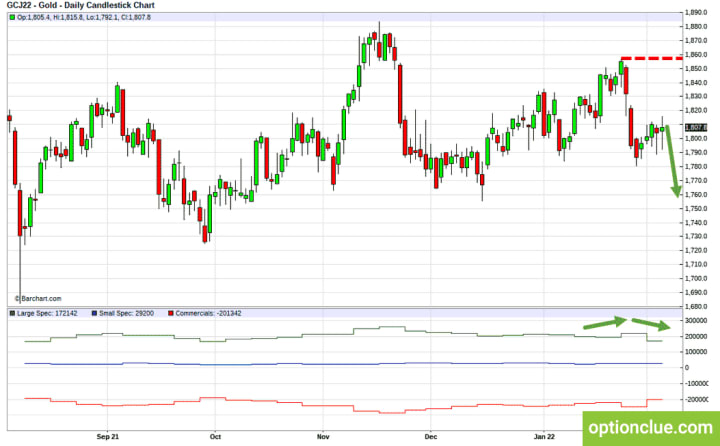Click the green Large Spec line in lower panel
The image size is (720, 446).
pos(343,334)
